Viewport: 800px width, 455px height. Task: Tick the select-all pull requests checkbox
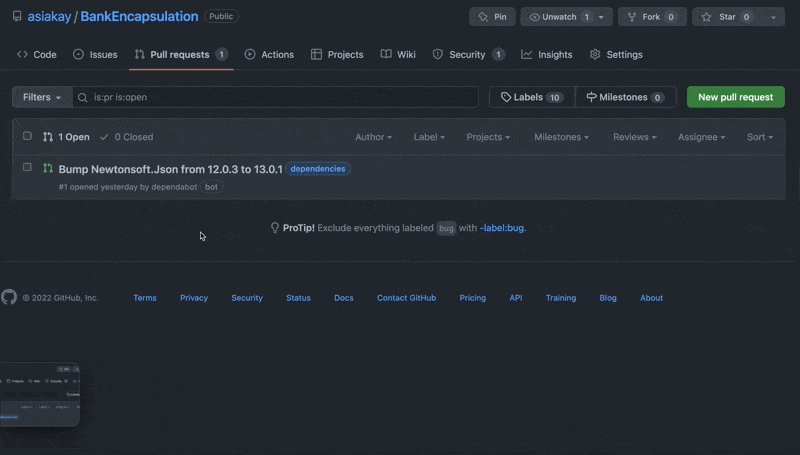(28, 136)
